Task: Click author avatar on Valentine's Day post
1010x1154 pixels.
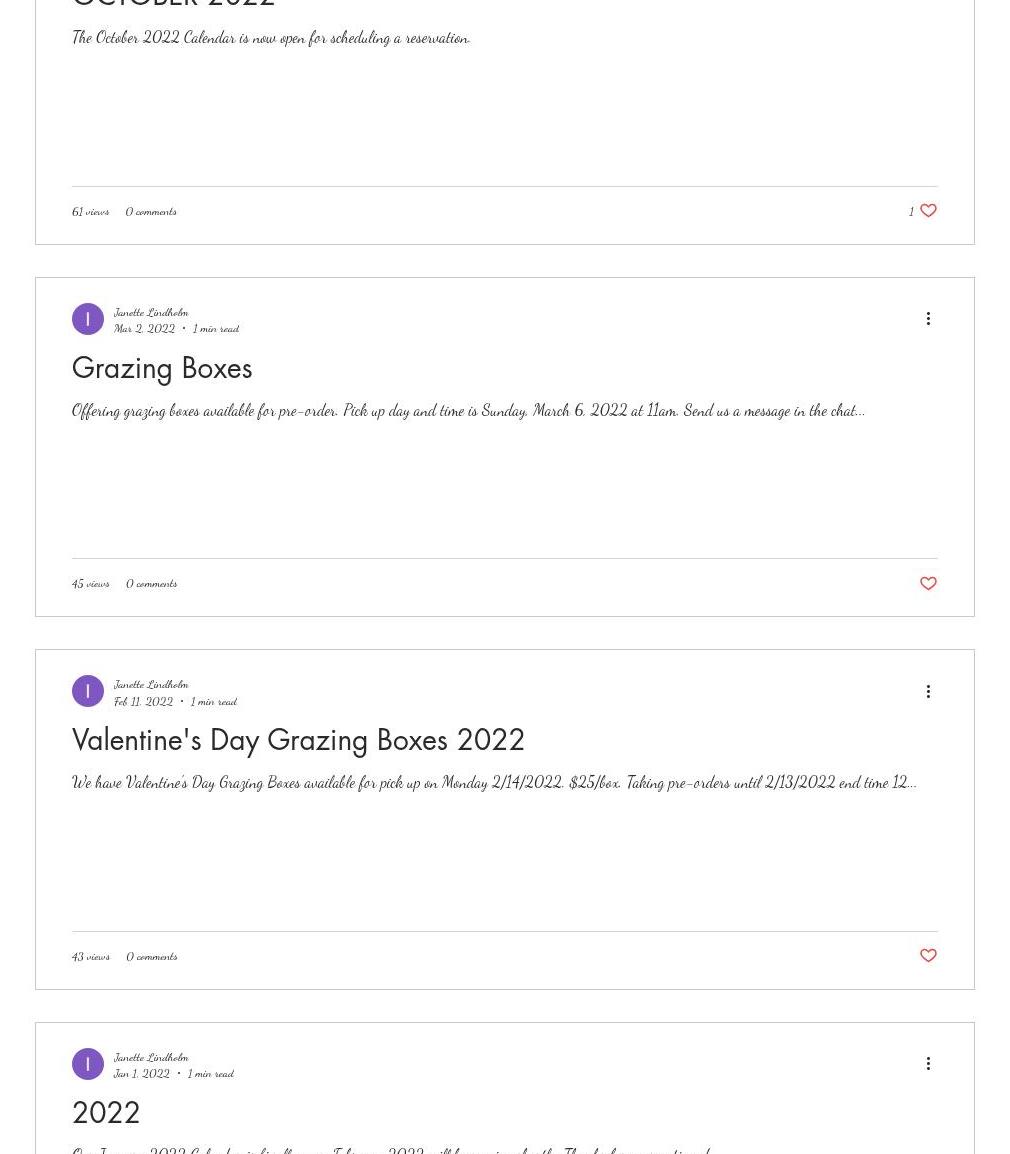Action: [x=88, y=692]
